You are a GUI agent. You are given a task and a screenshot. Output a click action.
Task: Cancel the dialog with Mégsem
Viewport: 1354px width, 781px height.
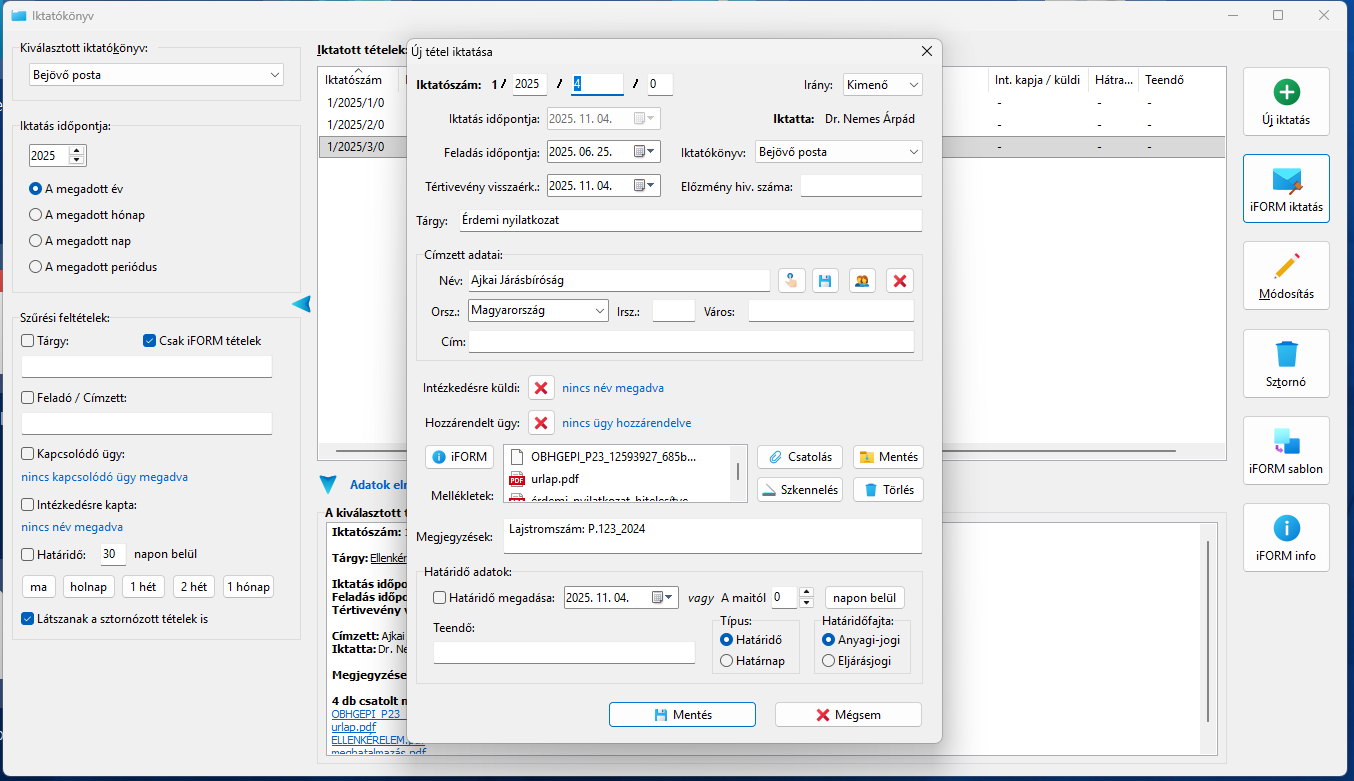point(848,715)
